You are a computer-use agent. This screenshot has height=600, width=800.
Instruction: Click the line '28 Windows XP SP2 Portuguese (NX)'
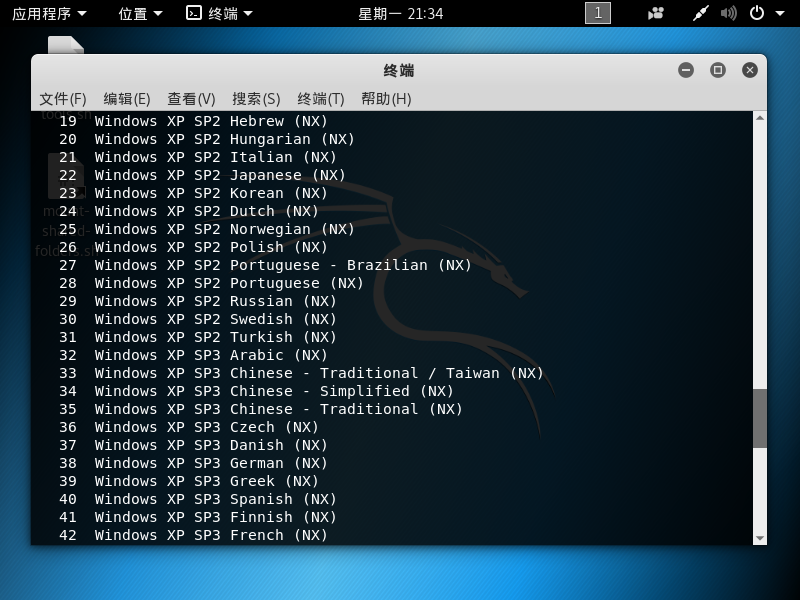click(211, 283)
